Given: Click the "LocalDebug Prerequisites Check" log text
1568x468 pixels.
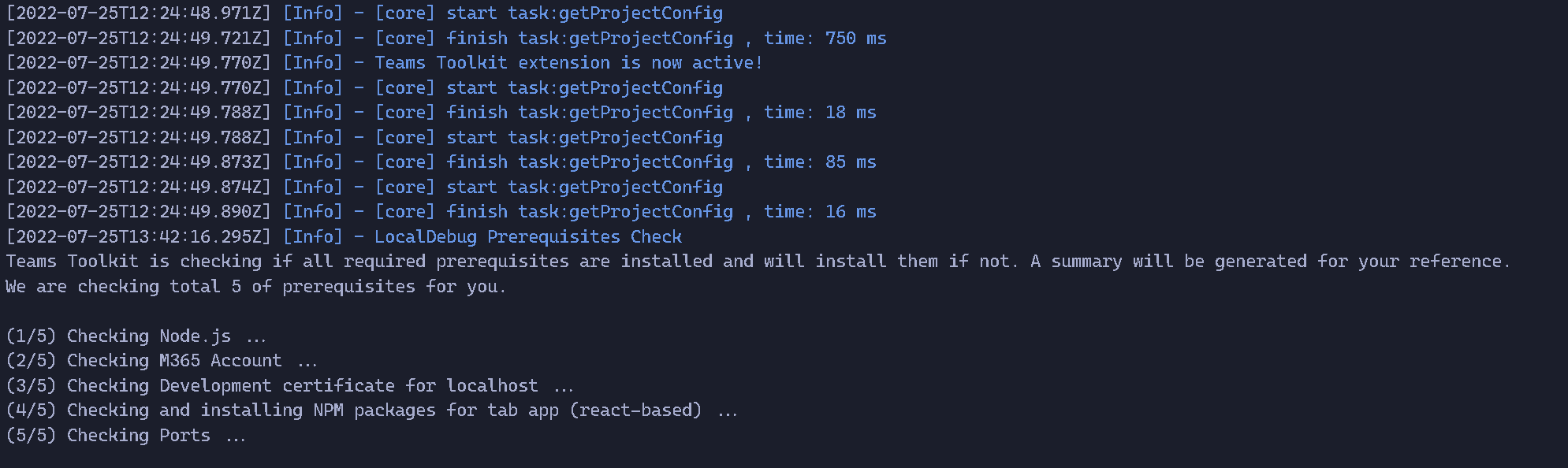Looking at the screenshot, I should coord(527,237).
